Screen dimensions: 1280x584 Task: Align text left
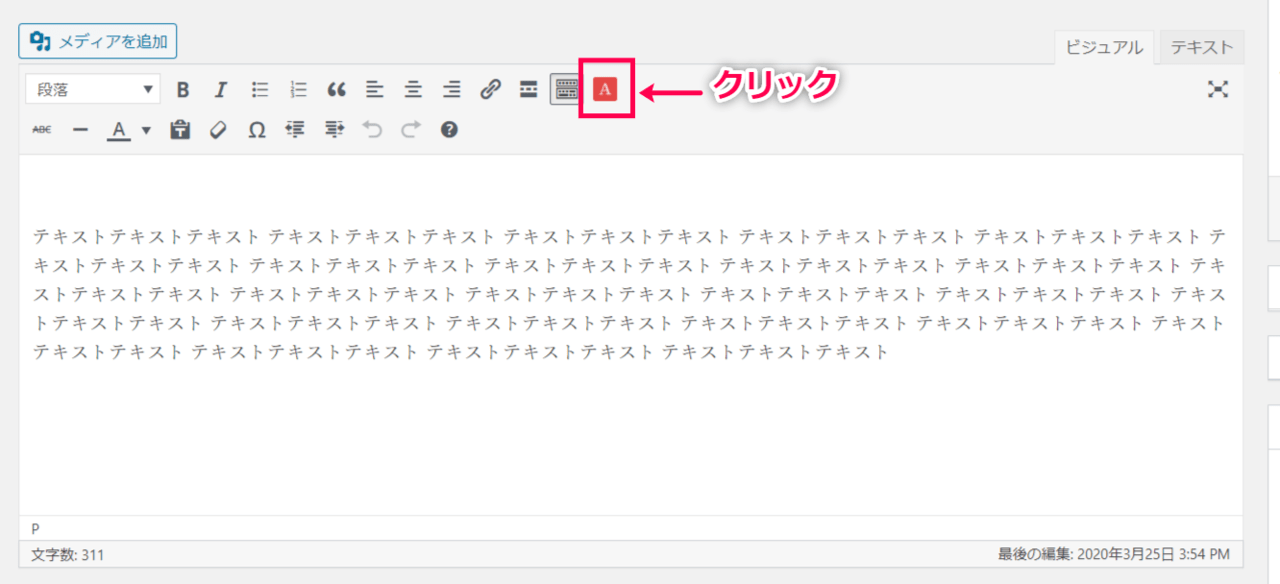(374, 89)
